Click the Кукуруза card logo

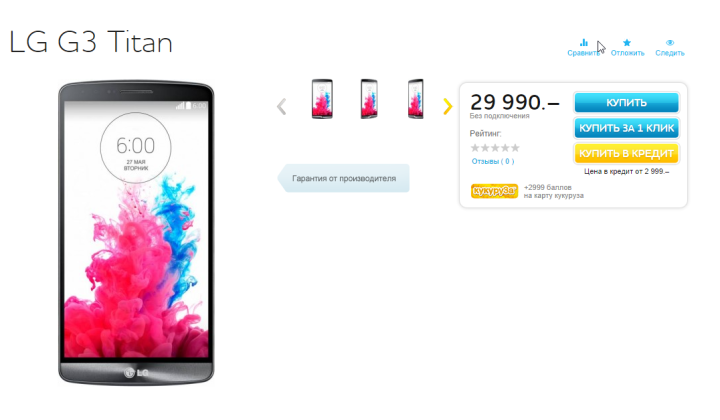click(x=494, y=191)
